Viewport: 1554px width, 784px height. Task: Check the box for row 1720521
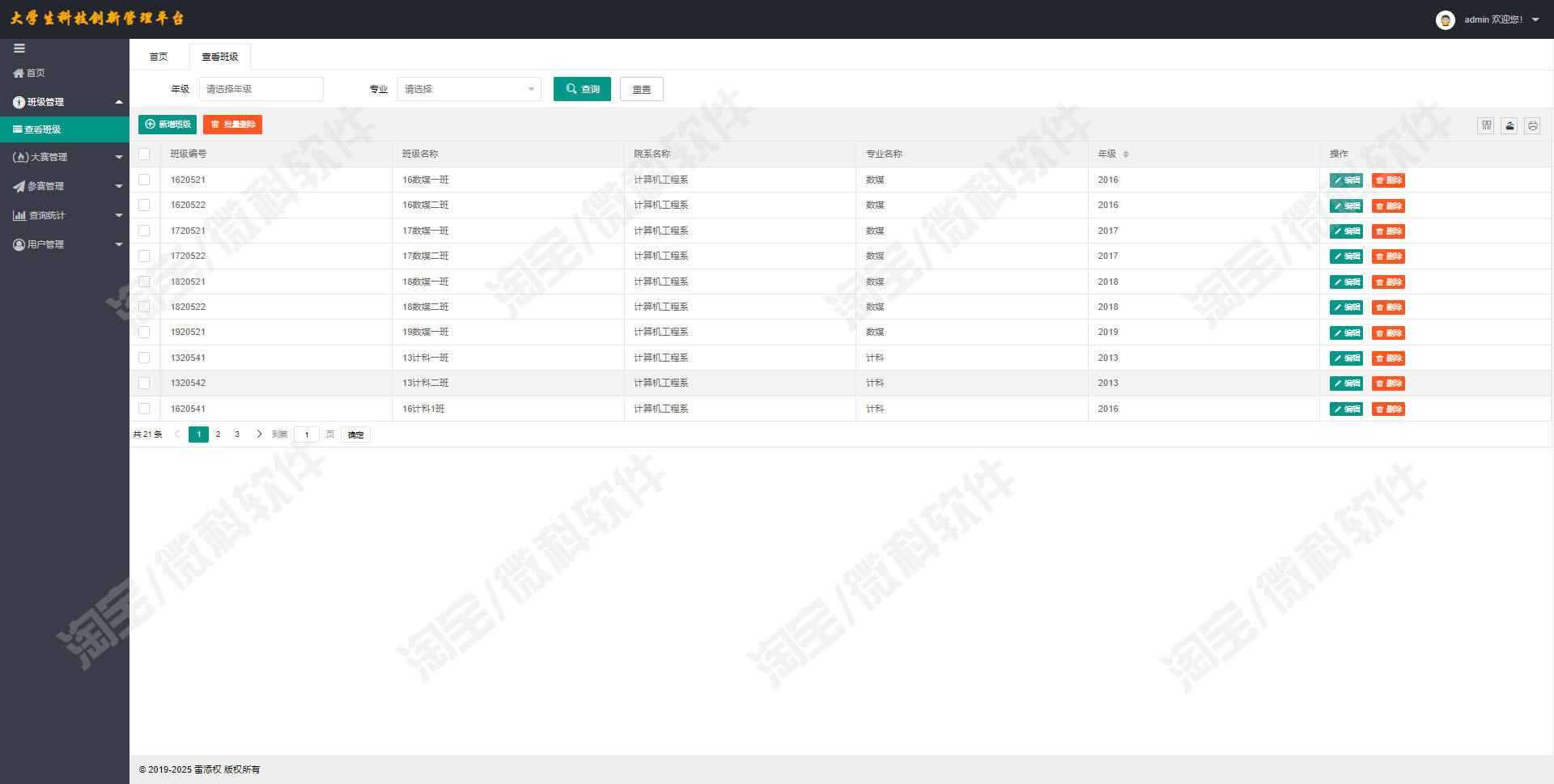[144, 231]
